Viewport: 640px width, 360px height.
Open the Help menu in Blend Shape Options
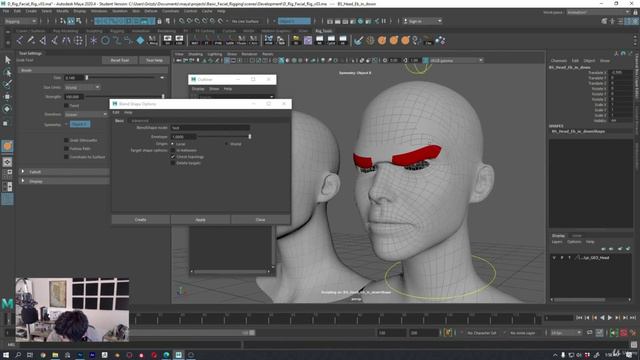point(128,112)
